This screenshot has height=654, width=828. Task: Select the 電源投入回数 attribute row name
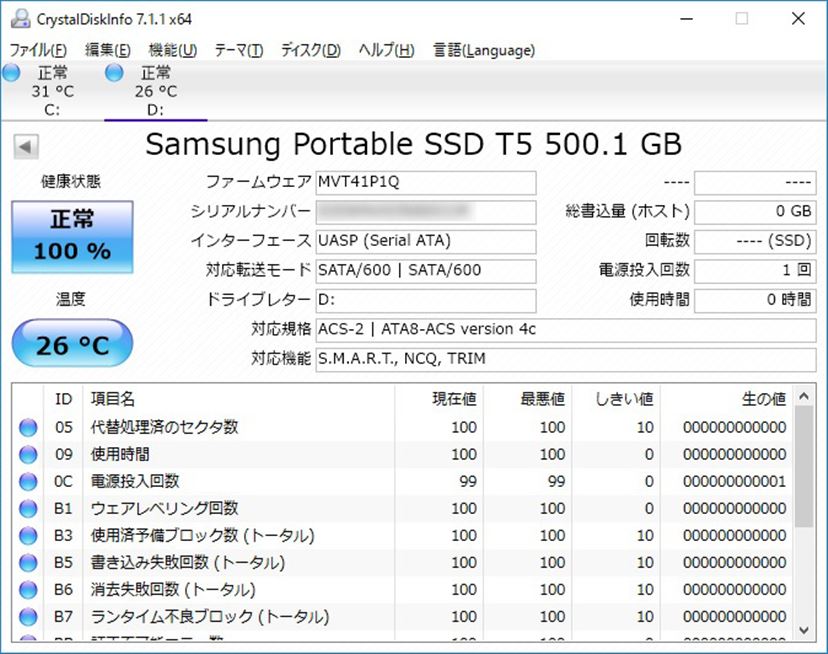(x=135, y=481)
